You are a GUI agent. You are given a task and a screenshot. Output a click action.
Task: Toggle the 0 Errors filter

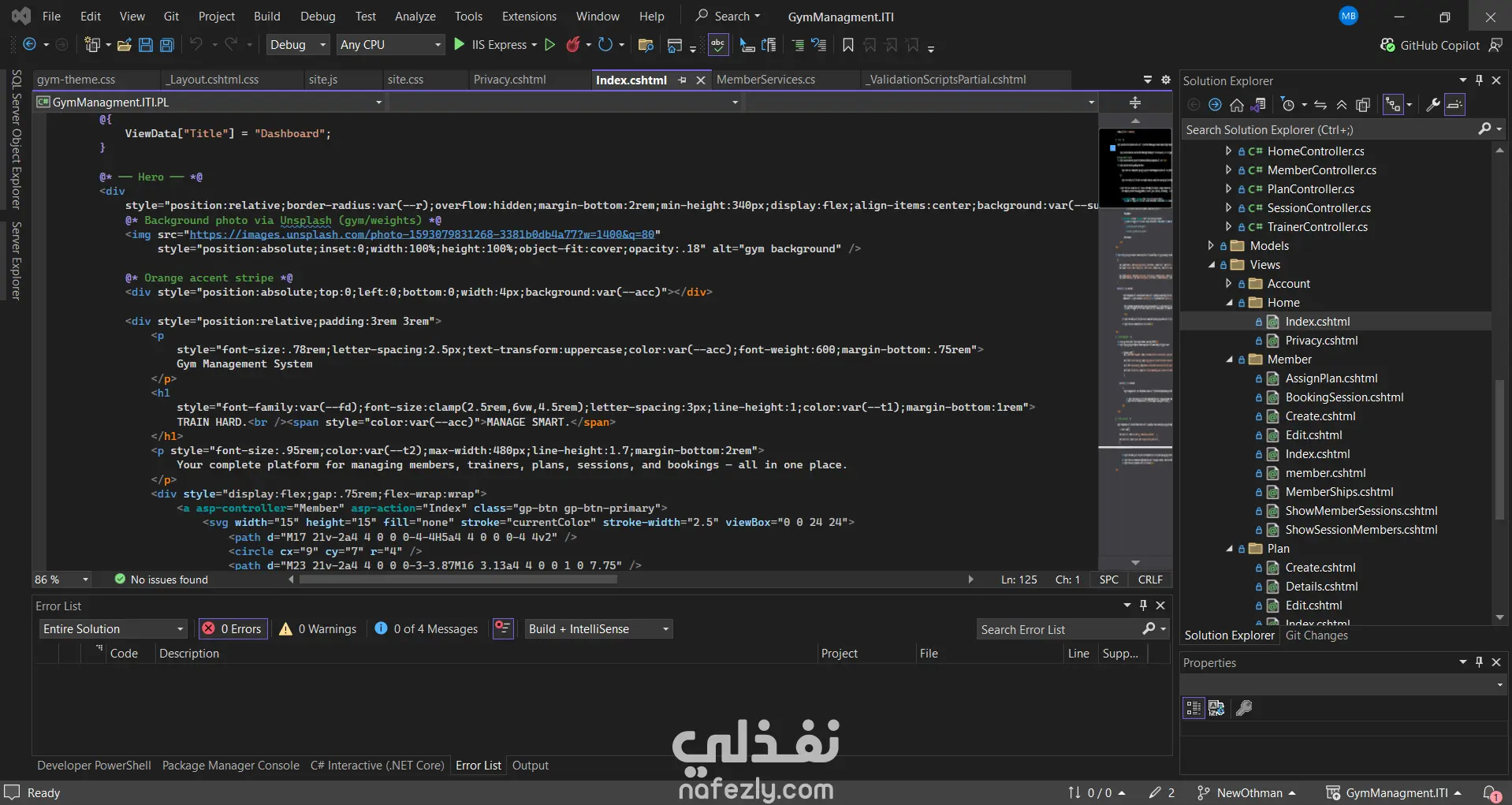233,628
